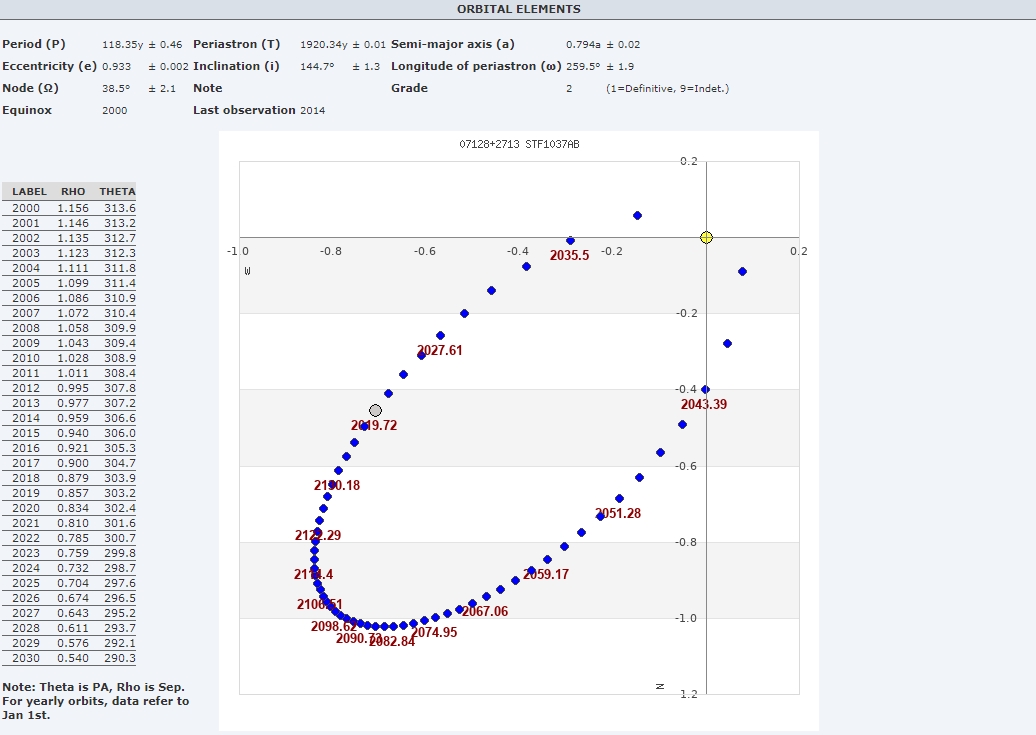Click the LABEL column header in ephemeris table

point(30,191)
